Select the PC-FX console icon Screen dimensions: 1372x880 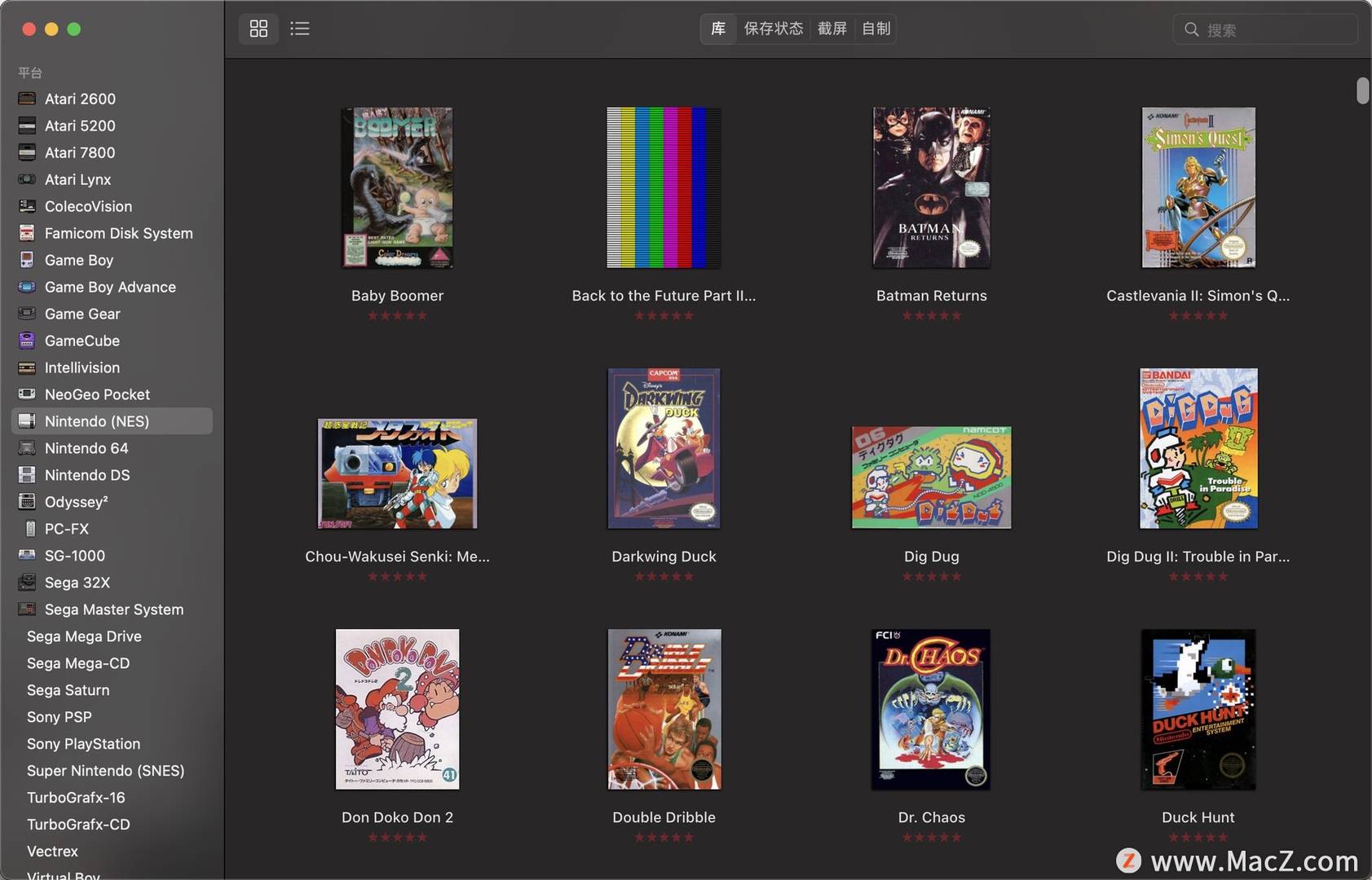point(30,529)
